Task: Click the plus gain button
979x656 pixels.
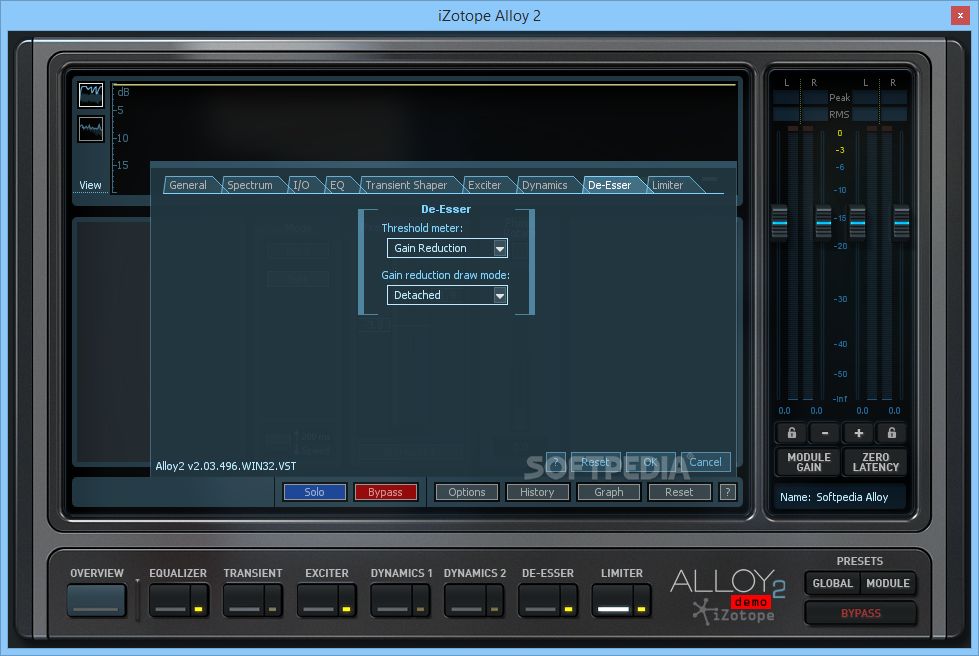Action: (x=858, y=433)
